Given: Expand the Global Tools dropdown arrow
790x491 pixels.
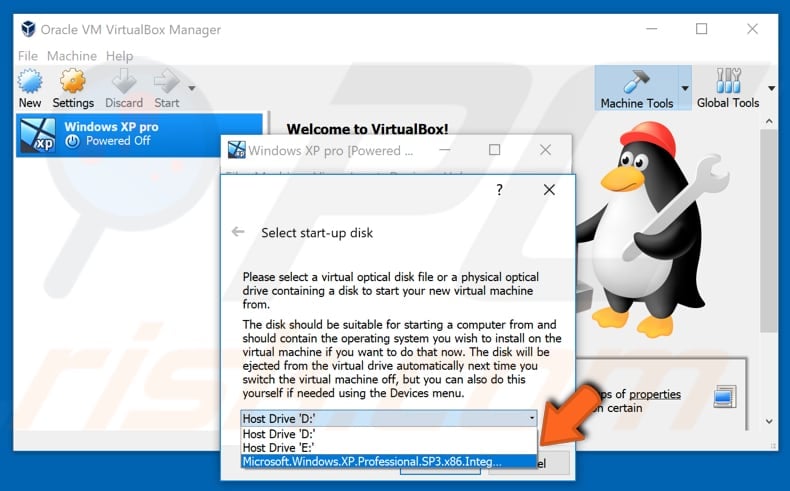Looking at the screenshot, I should pos(771,89).
